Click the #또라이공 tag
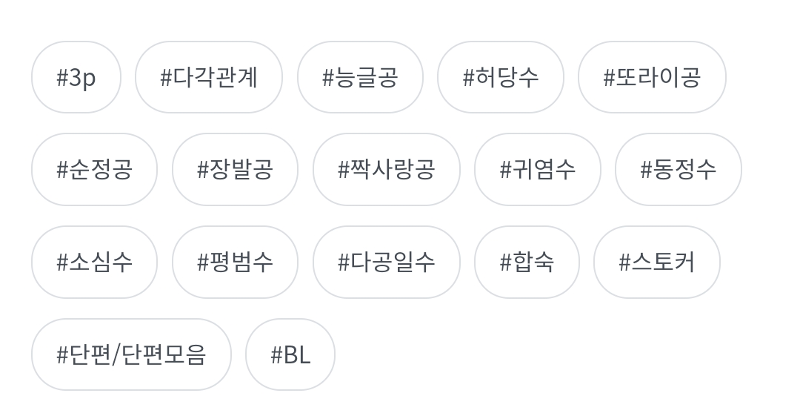 (x=652, y=77)
